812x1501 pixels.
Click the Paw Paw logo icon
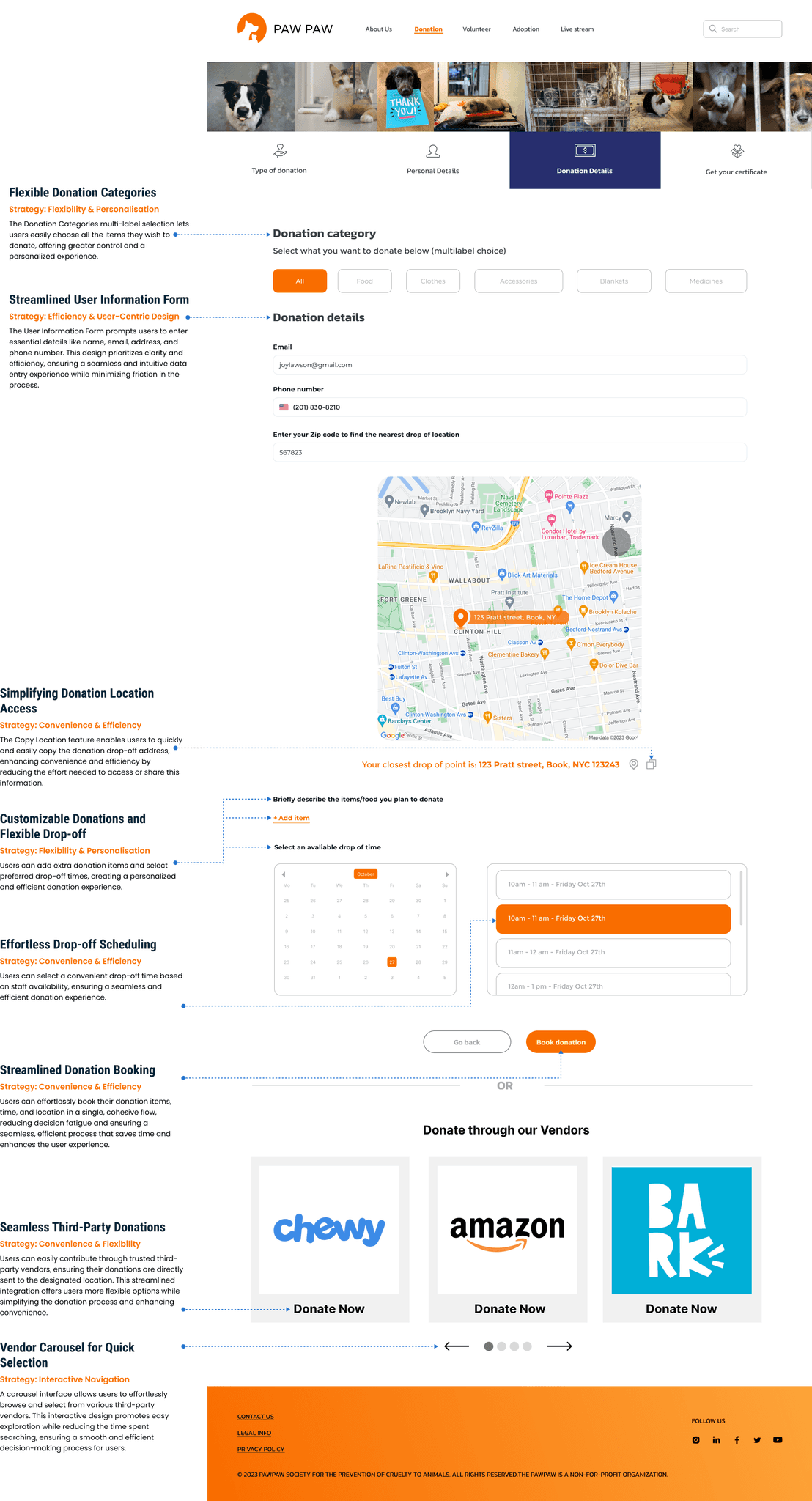pyautogui.click(x=251, y=28)
